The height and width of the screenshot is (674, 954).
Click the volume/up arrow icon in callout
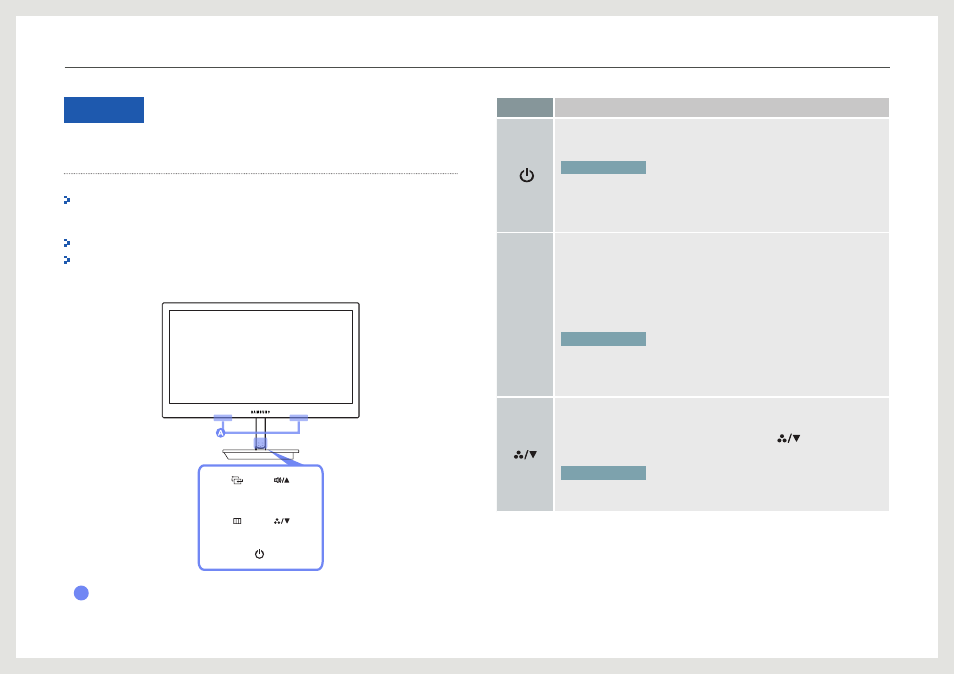pyautogui.click(x=282, y=481)
